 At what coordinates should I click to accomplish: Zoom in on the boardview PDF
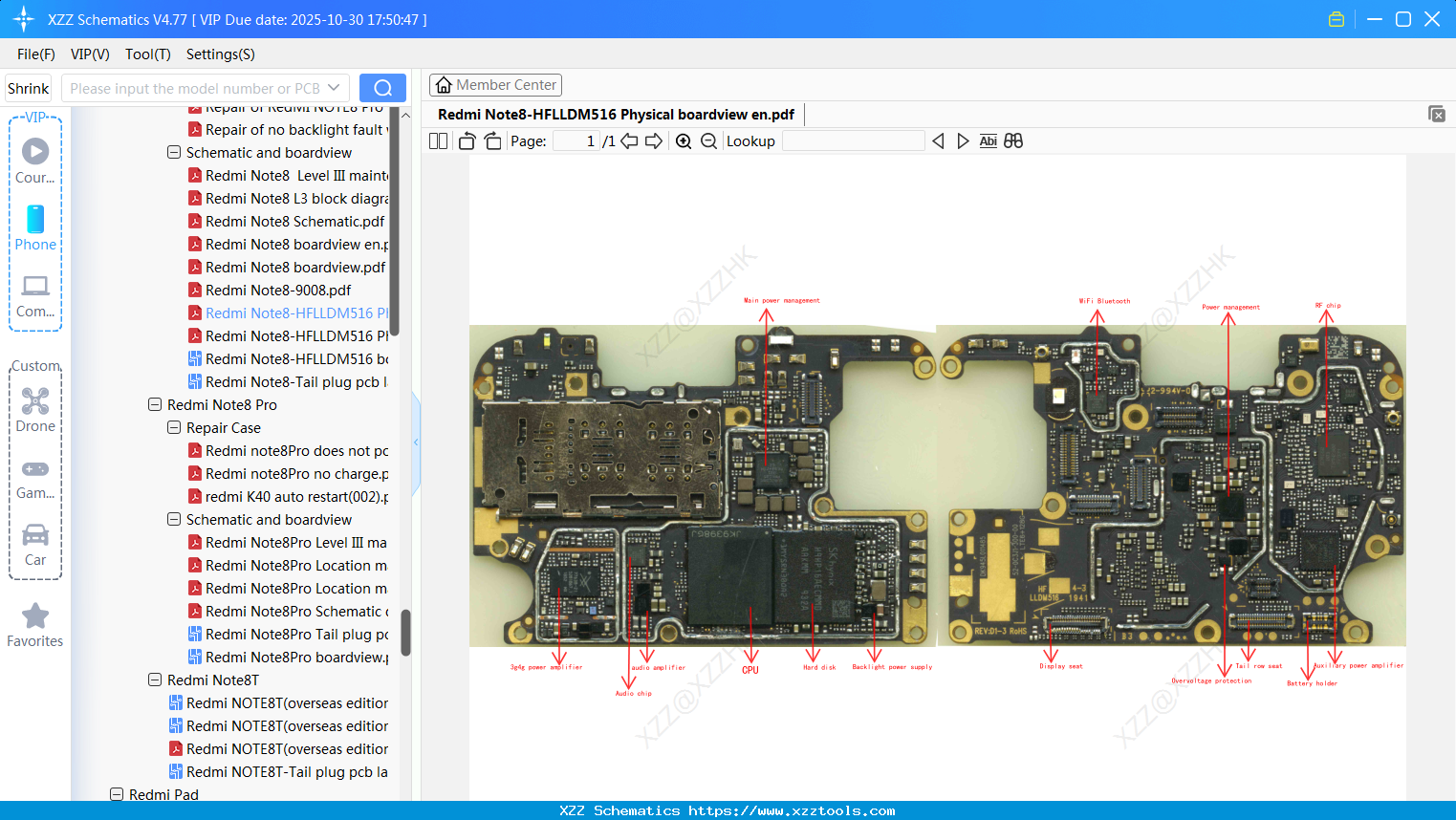click(x=685, y=140)
